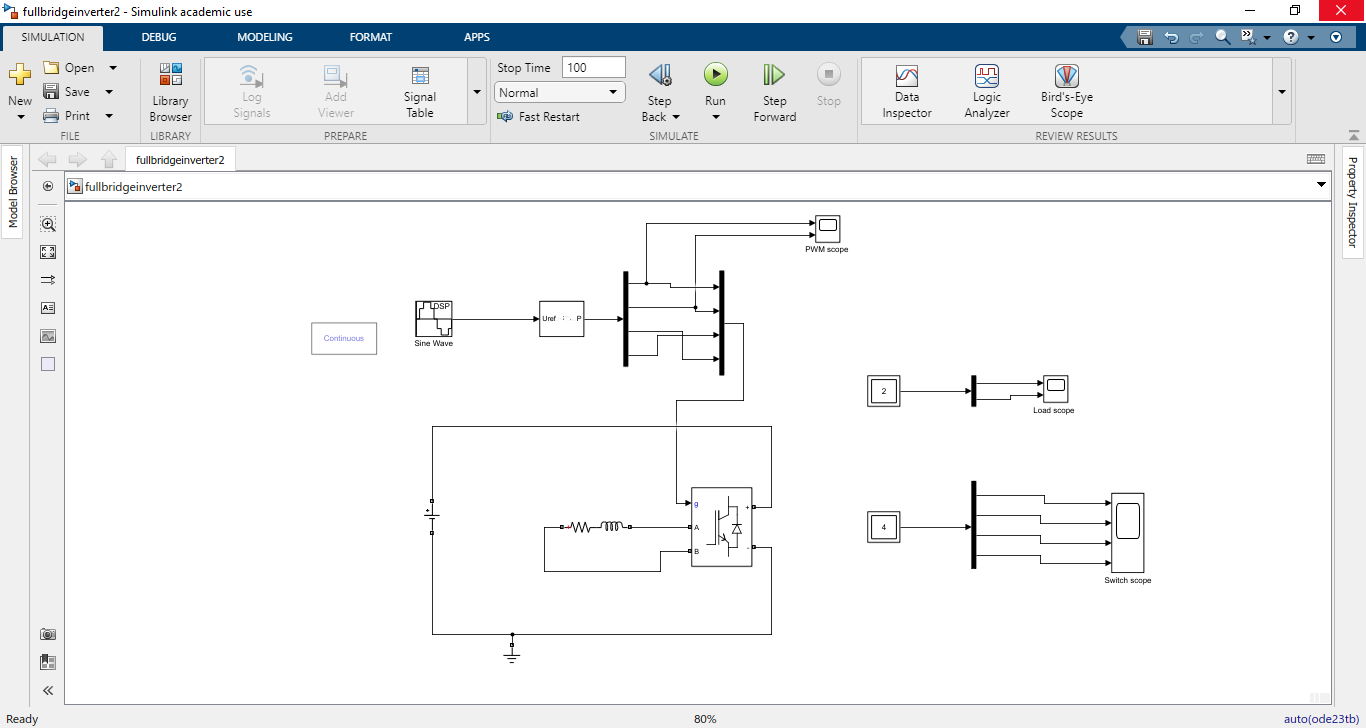Open the model path dropdown arrow
This screenshot has height=728, width=1366.
(x=1323, y=186)
